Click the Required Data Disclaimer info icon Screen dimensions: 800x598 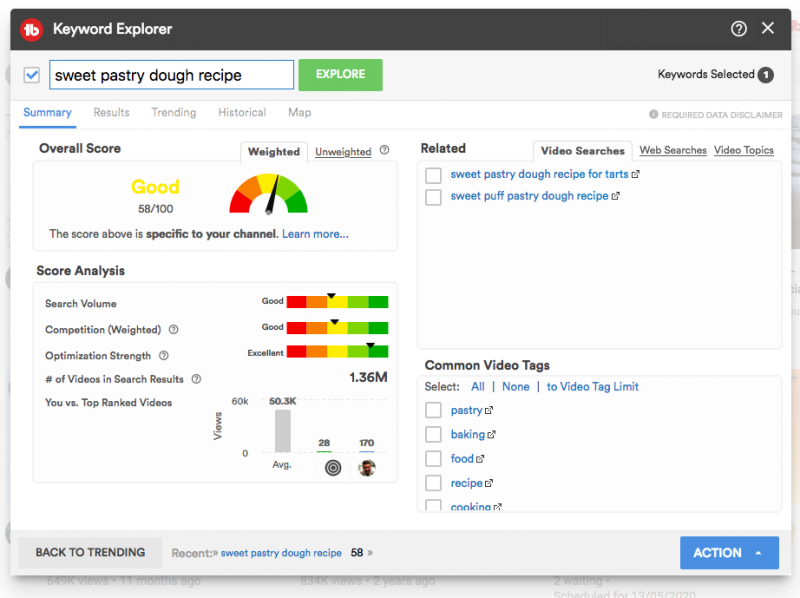(x=654, y=114)
